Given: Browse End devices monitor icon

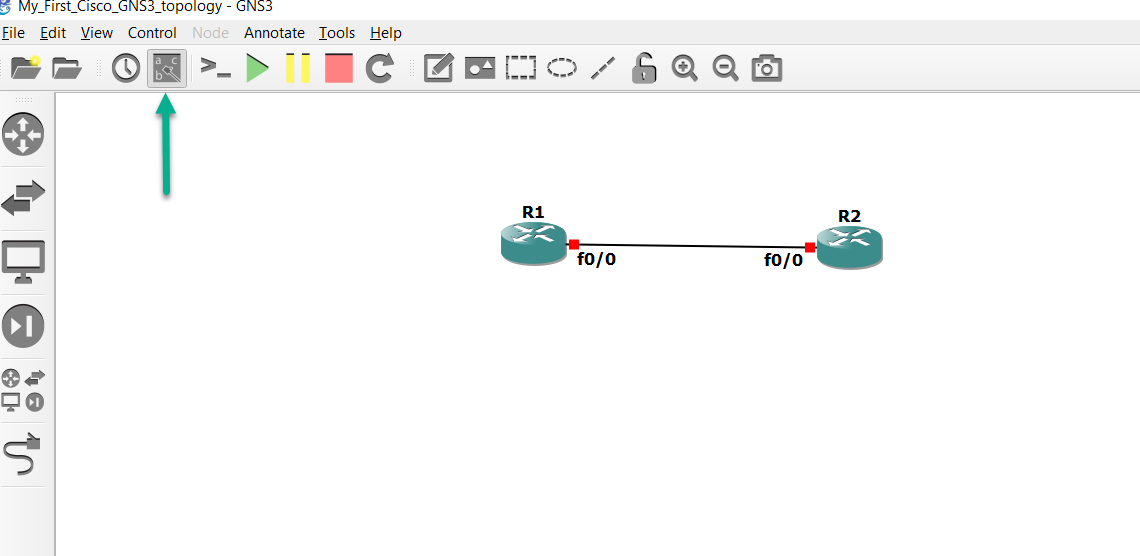Looking at the screenshot, I should click(x=23, y=262).
